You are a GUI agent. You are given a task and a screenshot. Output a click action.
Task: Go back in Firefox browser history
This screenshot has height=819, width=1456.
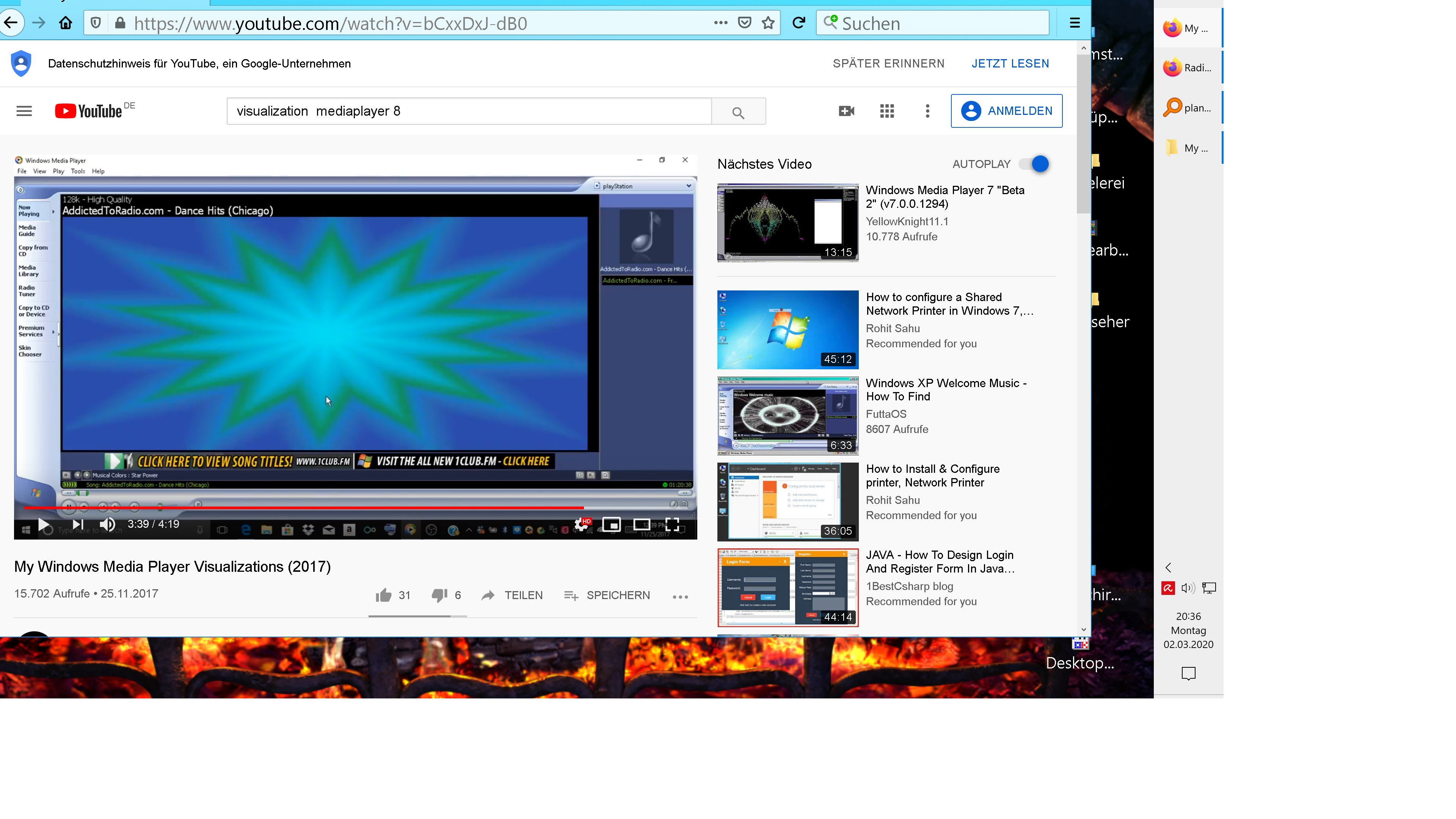tap(11, 23)
